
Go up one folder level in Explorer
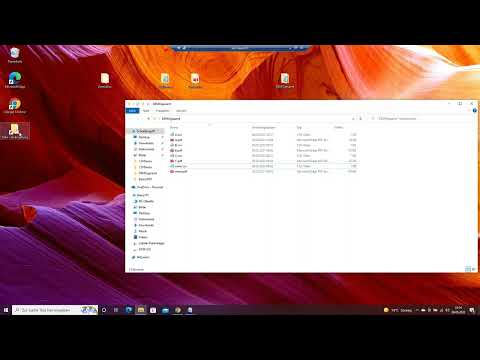click(x=148, y=119)
